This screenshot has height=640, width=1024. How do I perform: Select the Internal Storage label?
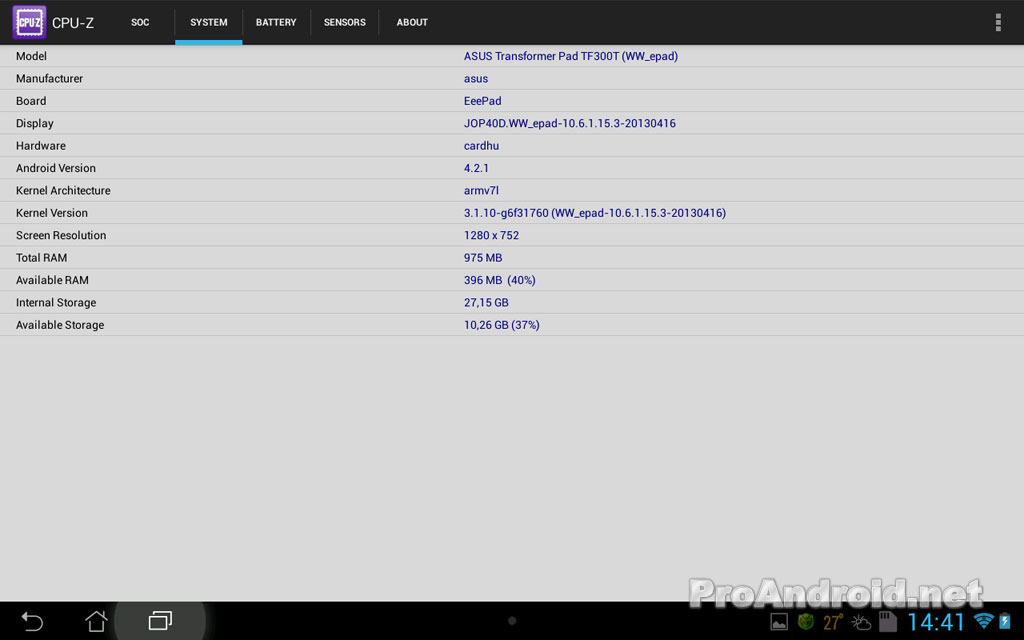(x=56, y=302)
